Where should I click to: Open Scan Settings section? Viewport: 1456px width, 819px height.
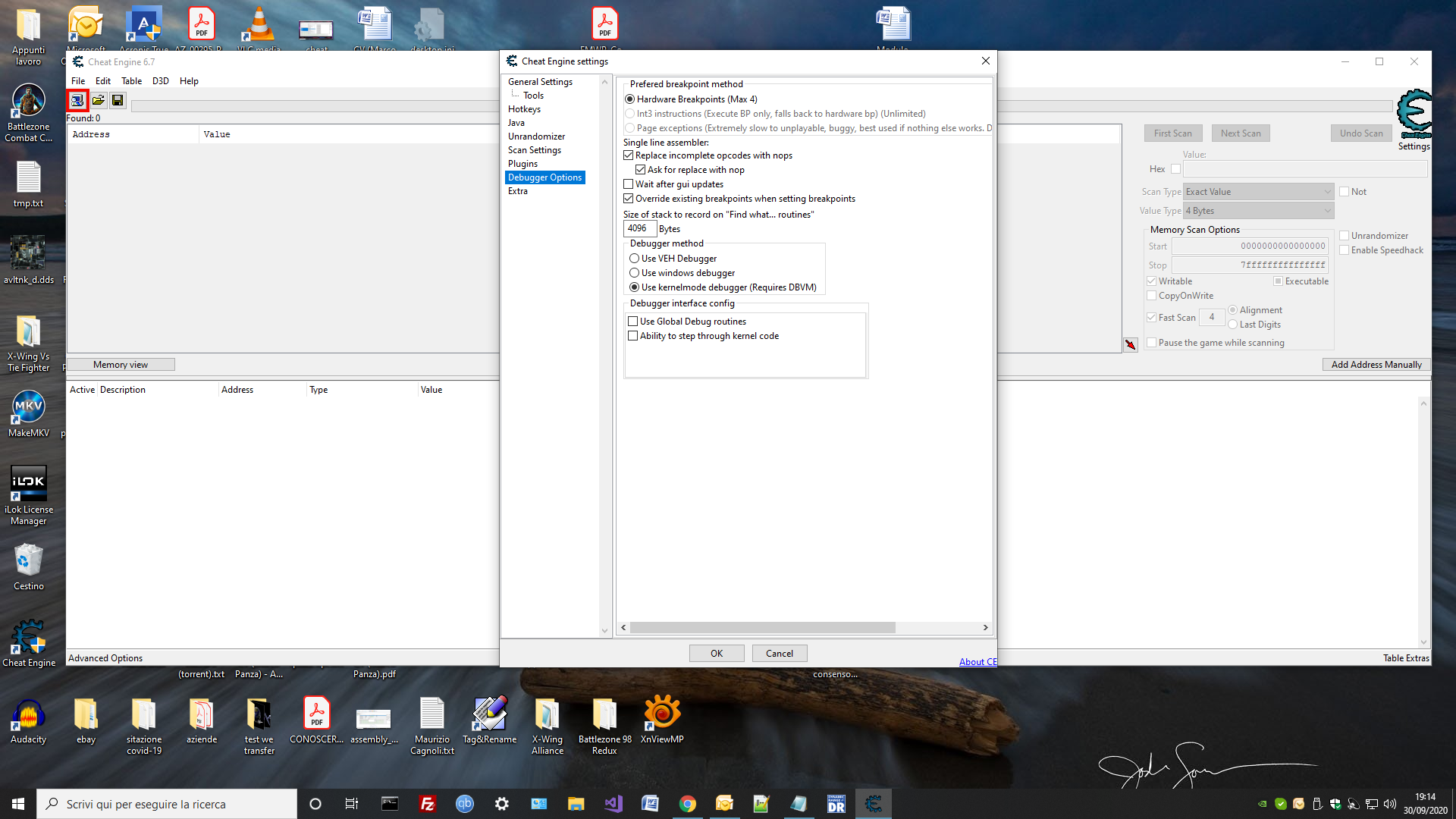coord(535,150)
